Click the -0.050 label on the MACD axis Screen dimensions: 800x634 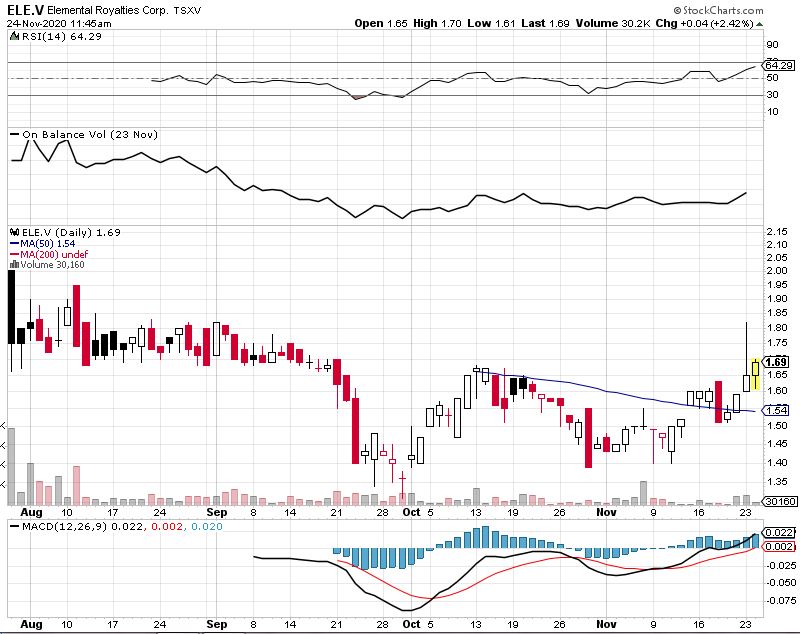tap(780, 583)
